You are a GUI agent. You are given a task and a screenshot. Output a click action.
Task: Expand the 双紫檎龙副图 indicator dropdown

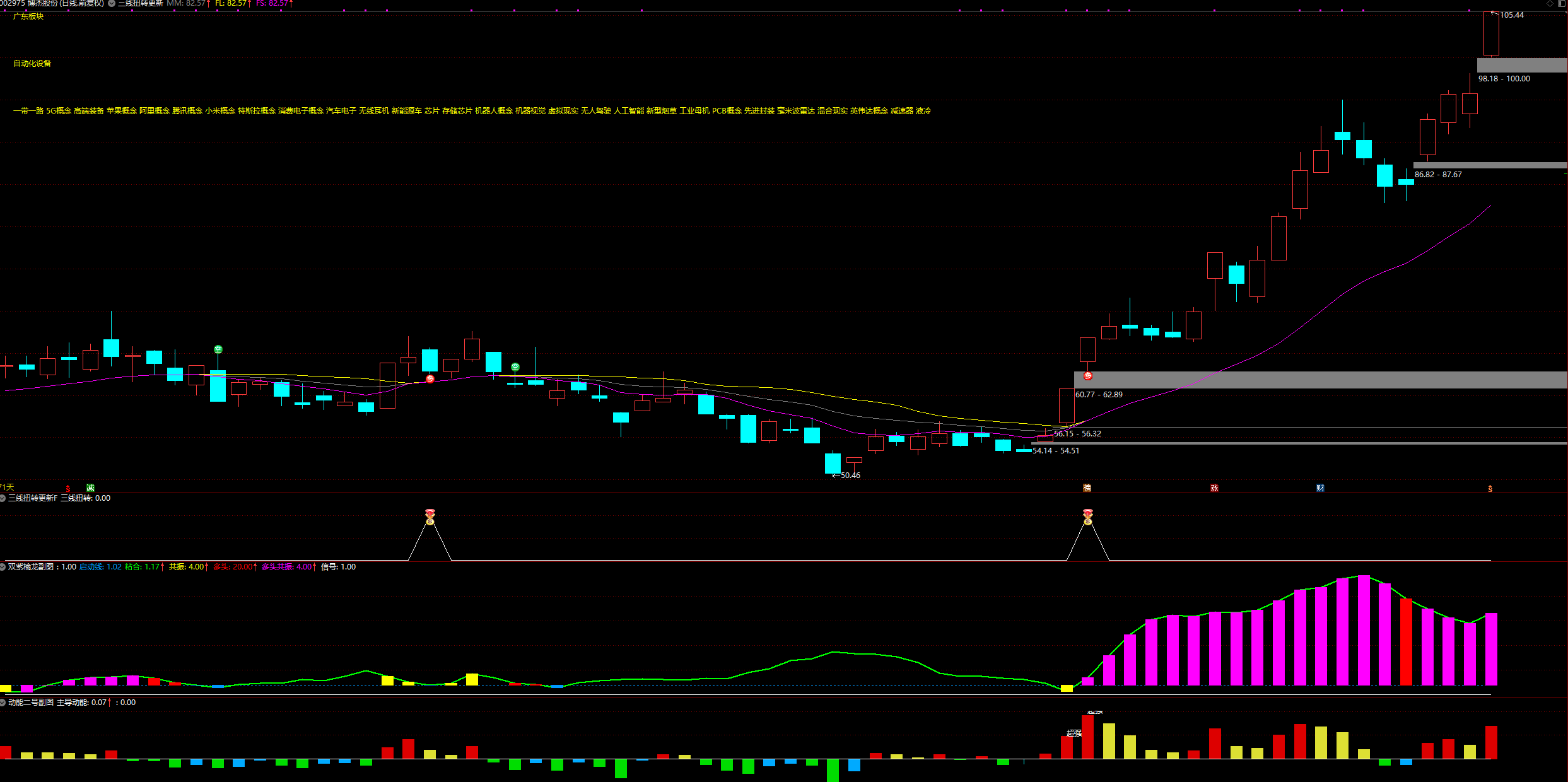(x=3, y=567)
